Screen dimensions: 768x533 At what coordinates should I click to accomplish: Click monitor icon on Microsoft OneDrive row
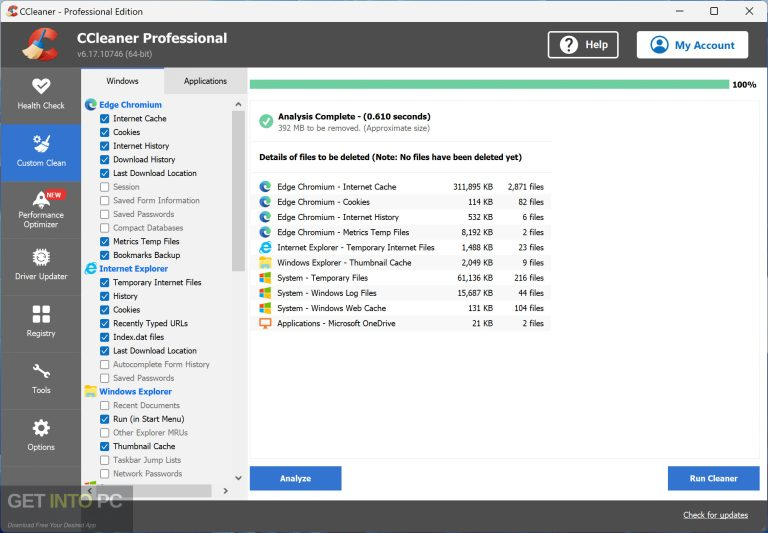tap(265, 323)
